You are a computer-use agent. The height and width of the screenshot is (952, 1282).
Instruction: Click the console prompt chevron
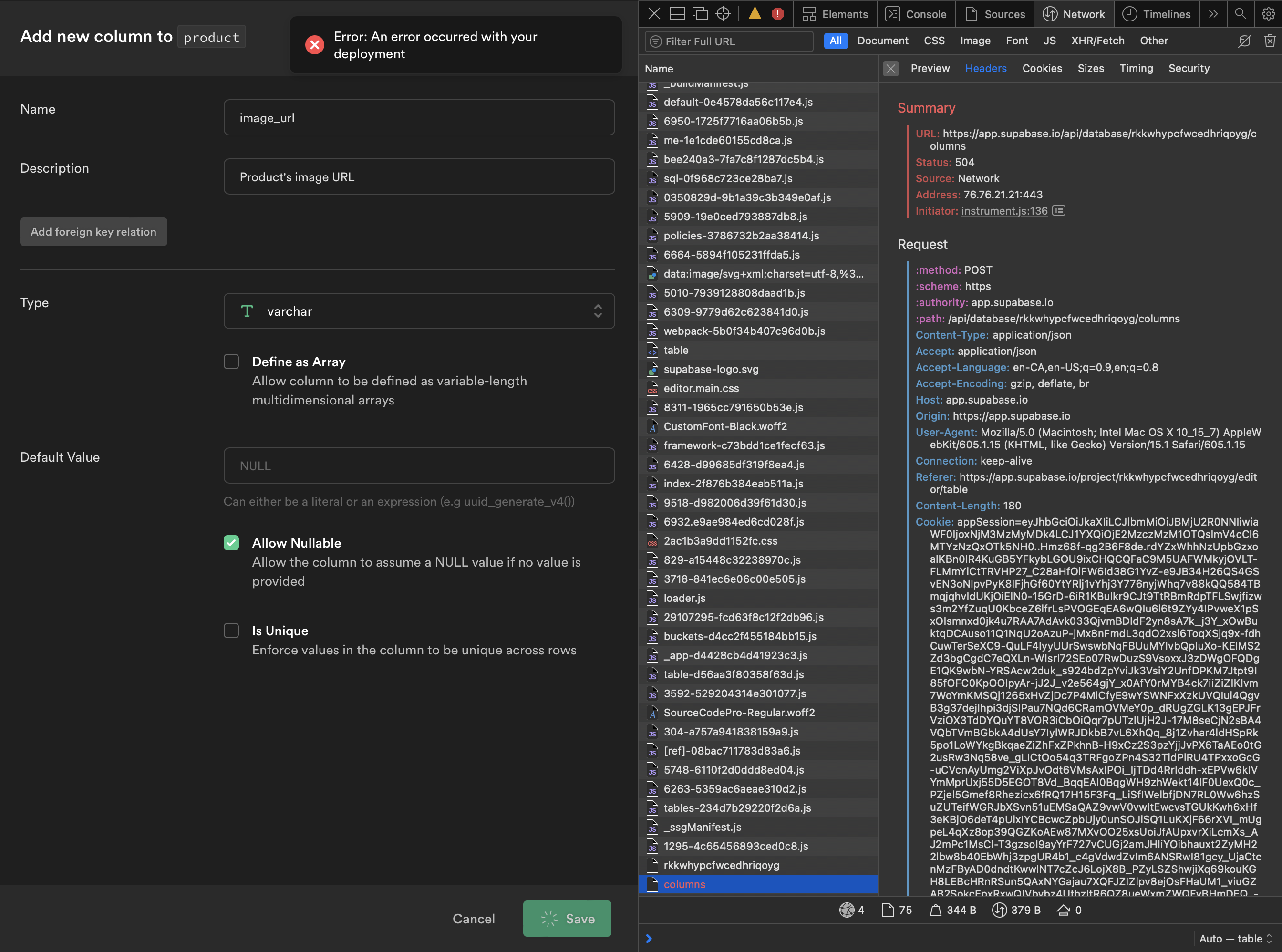click(650, 939)
